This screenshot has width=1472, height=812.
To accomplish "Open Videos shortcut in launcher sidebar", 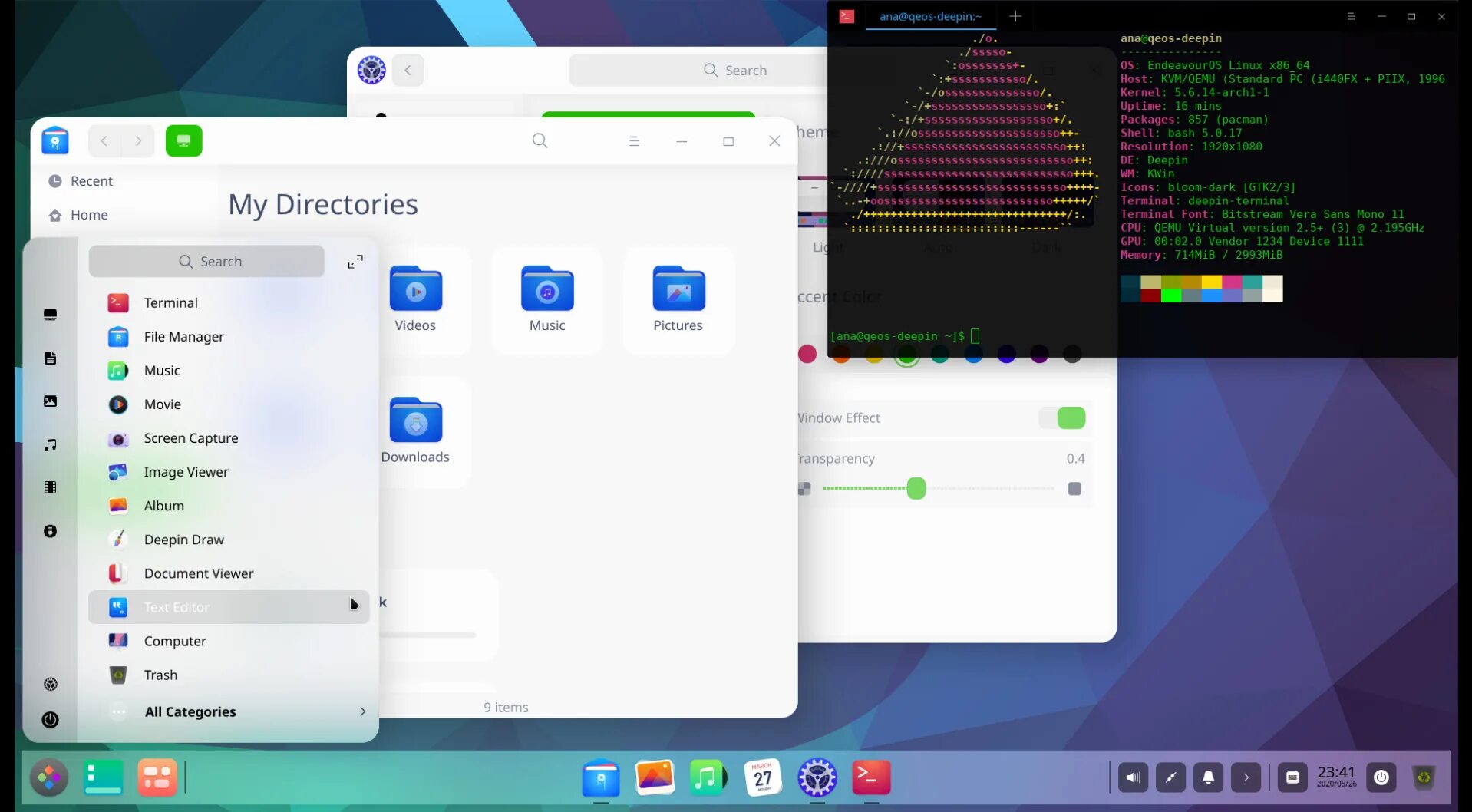I will pos(51,487).
